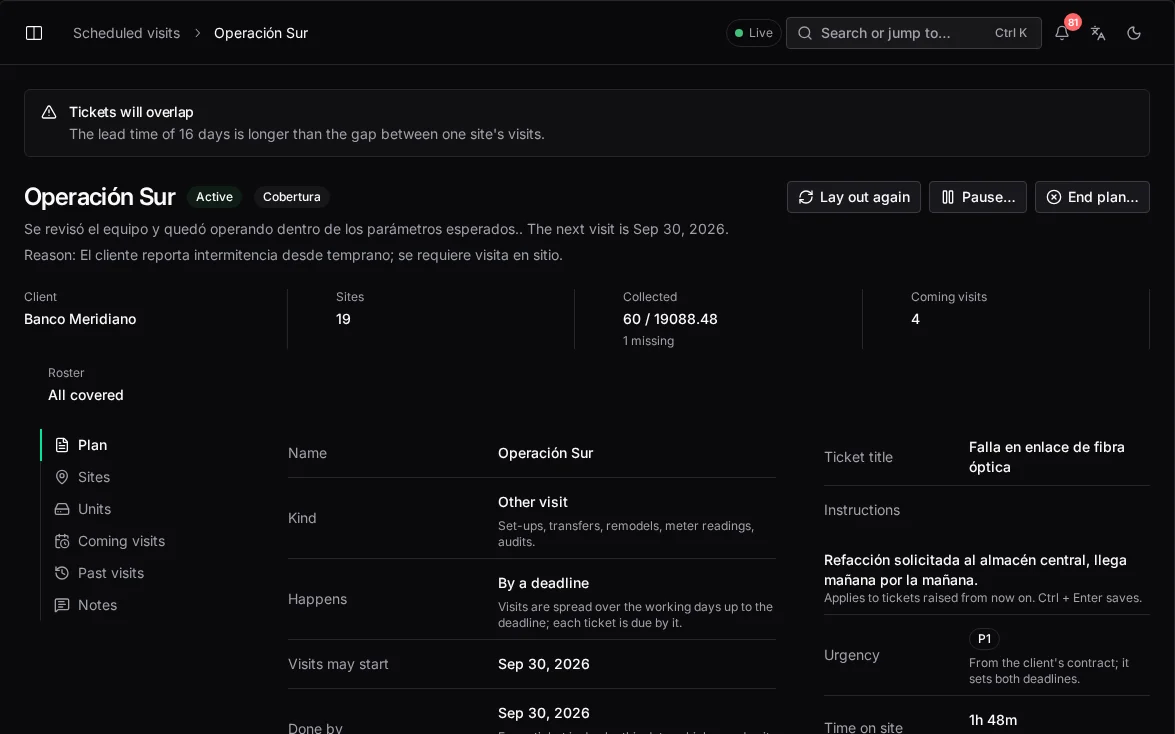Click the Coming visits calendar icon
1175x734 pixels.
pyautogui.click(x=62, y=541)
